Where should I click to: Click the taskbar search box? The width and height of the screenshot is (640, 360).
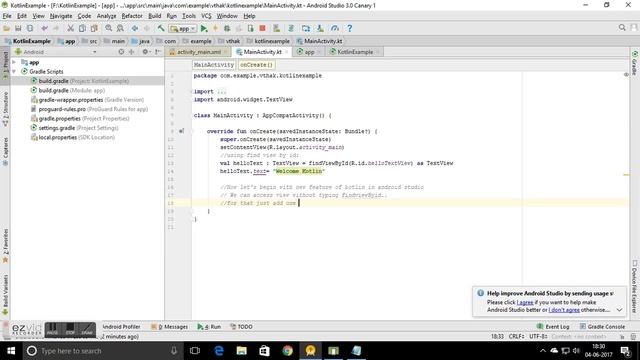[x=102, y=351]
